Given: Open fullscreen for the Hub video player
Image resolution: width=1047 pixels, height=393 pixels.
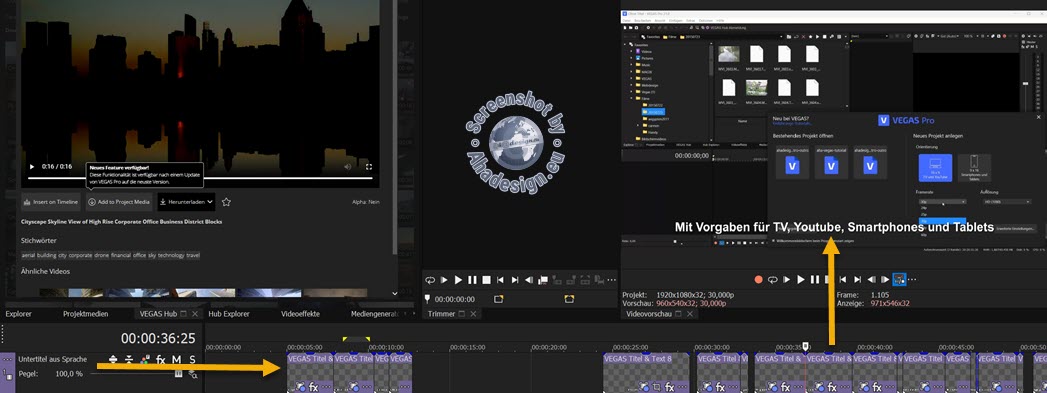Looking at the screenshot, I should [x=369, y=166].
